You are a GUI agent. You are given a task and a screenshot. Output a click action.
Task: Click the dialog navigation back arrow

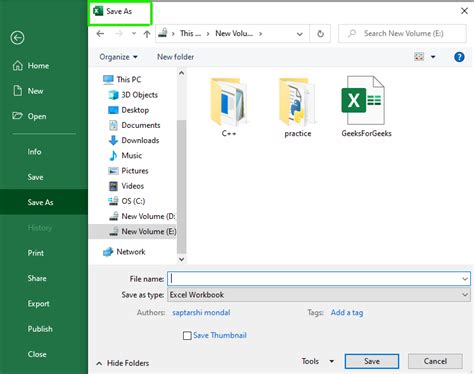click(100, 34)
